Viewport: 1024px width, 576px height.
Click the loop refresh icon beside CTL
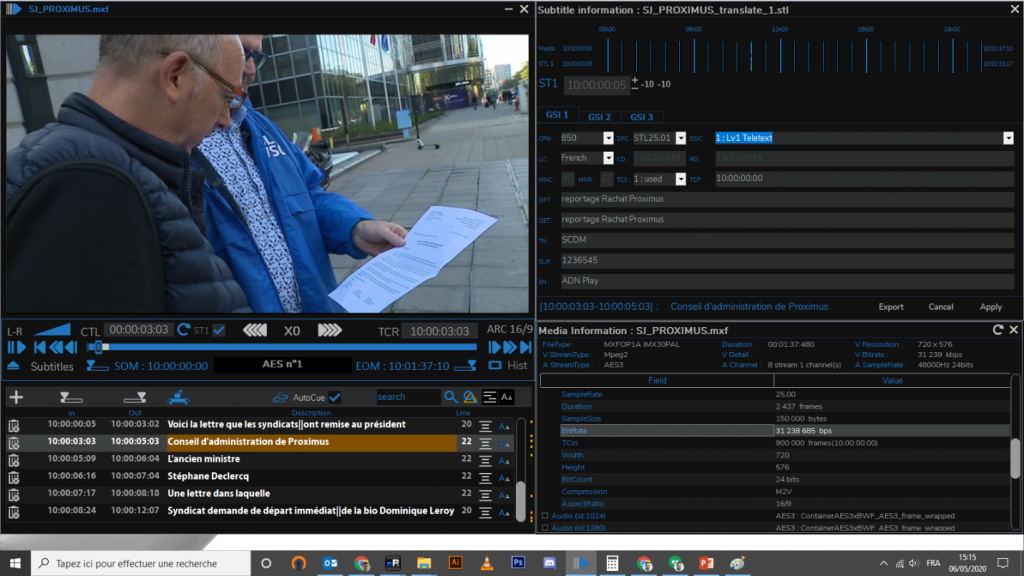point(183,330)
